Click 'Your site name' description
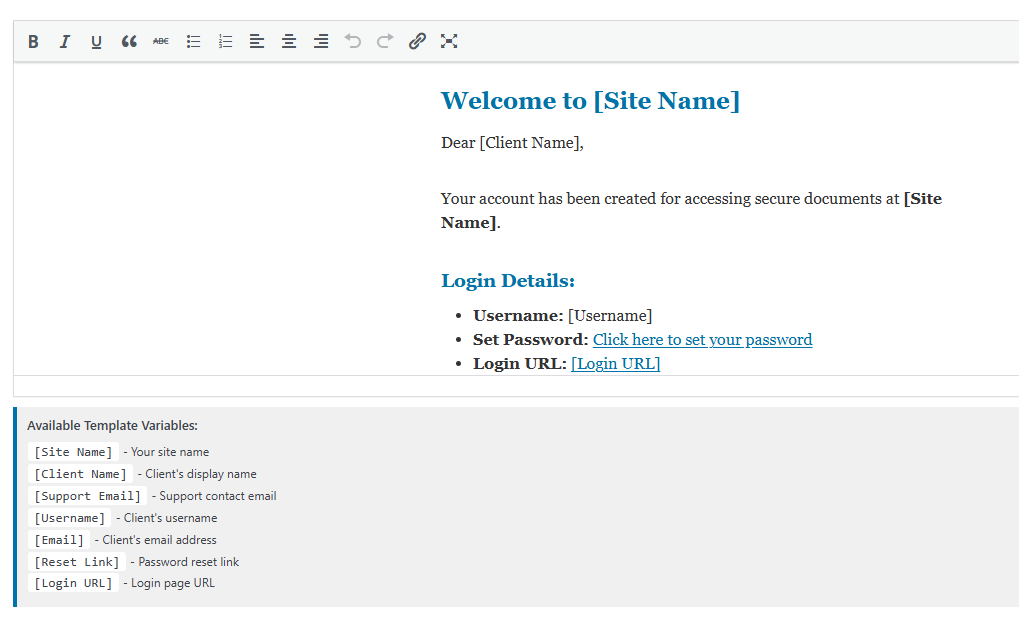The image size is (1019, 619). click(x=170, y=452)
